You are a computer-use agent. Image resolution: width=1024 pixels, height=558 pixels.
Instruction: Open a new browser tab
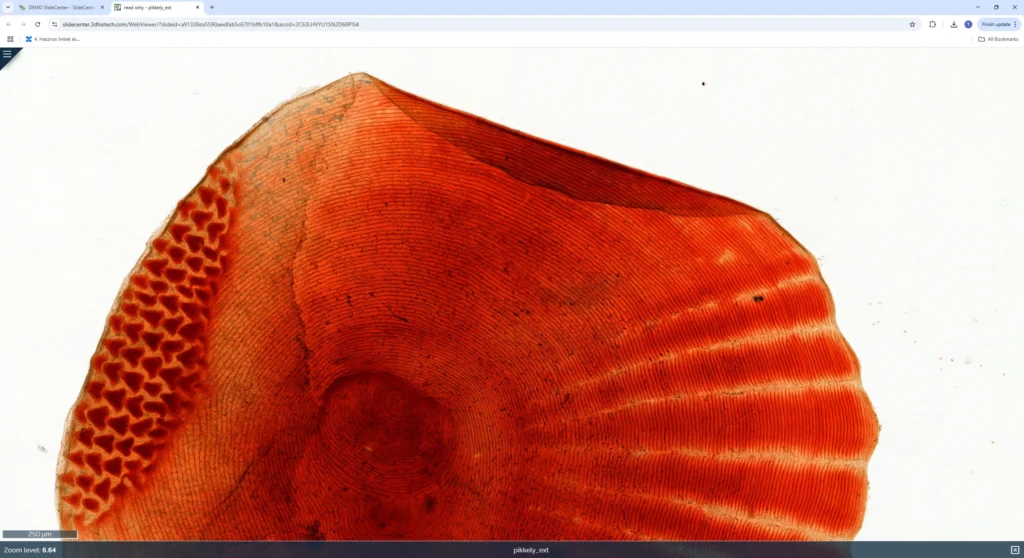pos(212,7)
